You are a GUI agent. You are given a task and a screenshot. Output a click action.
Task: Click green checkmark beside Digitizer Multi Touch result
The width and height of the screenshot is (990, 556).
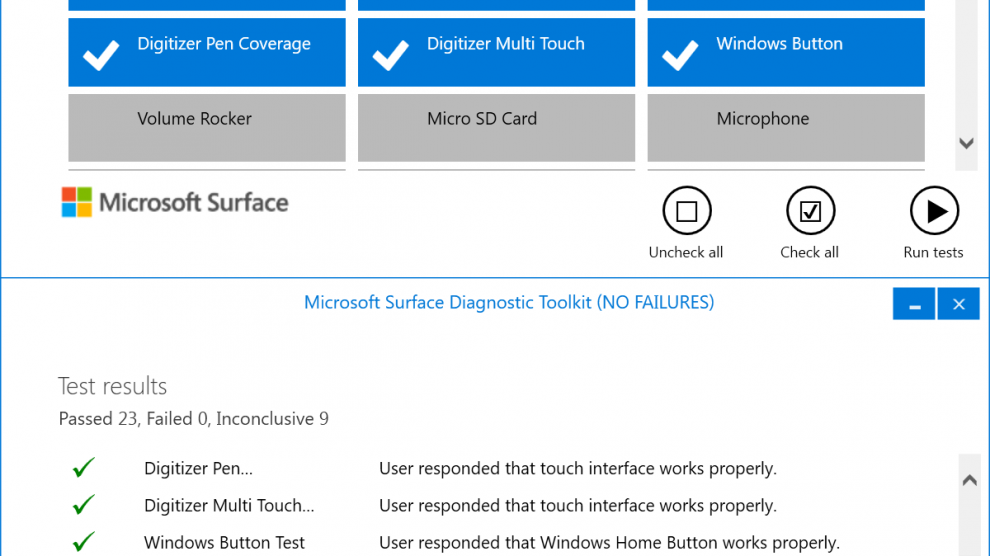pos(84,505)
